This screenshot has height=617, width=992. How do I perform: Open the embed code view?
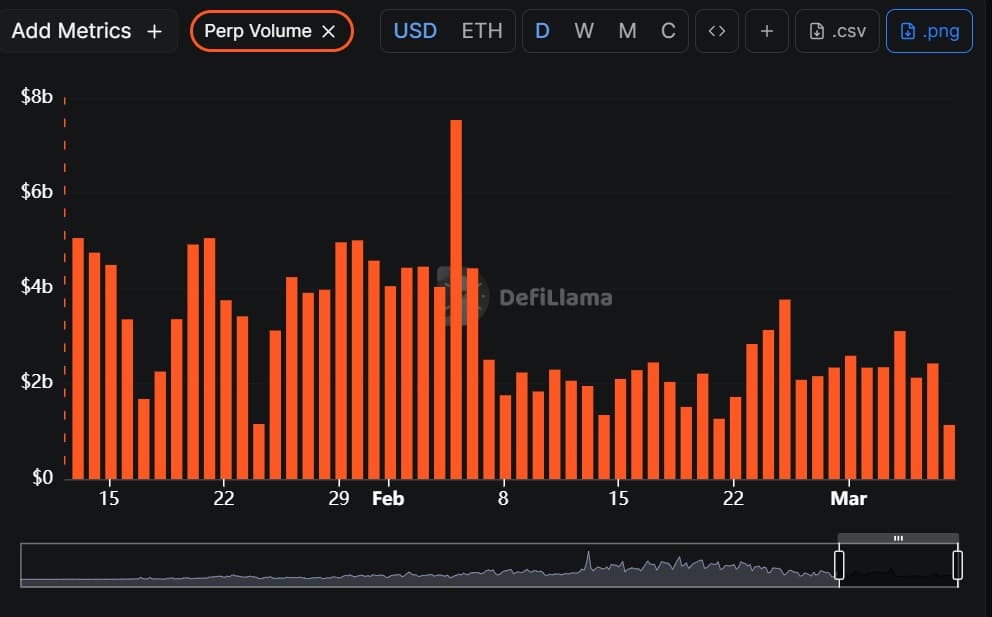[717, 31]
